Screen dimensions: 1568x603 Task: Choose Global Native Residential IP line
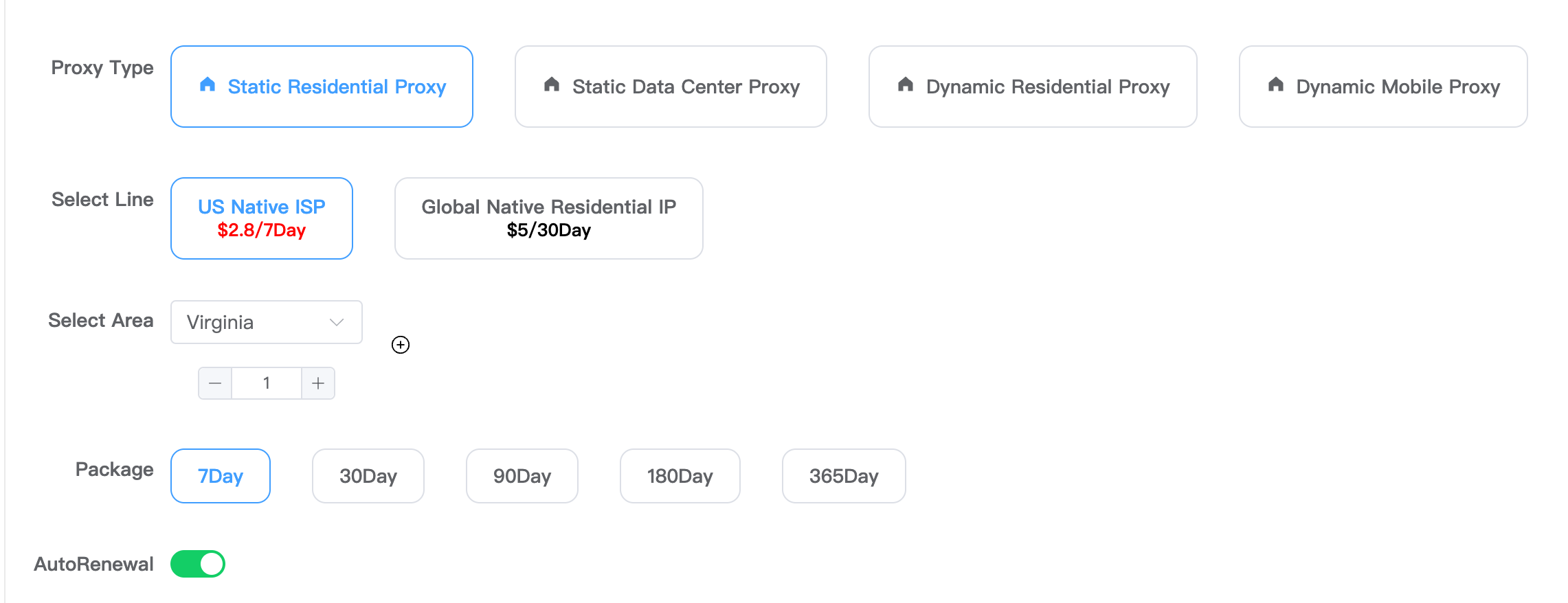pyautogui.click(x=548, y=218)
